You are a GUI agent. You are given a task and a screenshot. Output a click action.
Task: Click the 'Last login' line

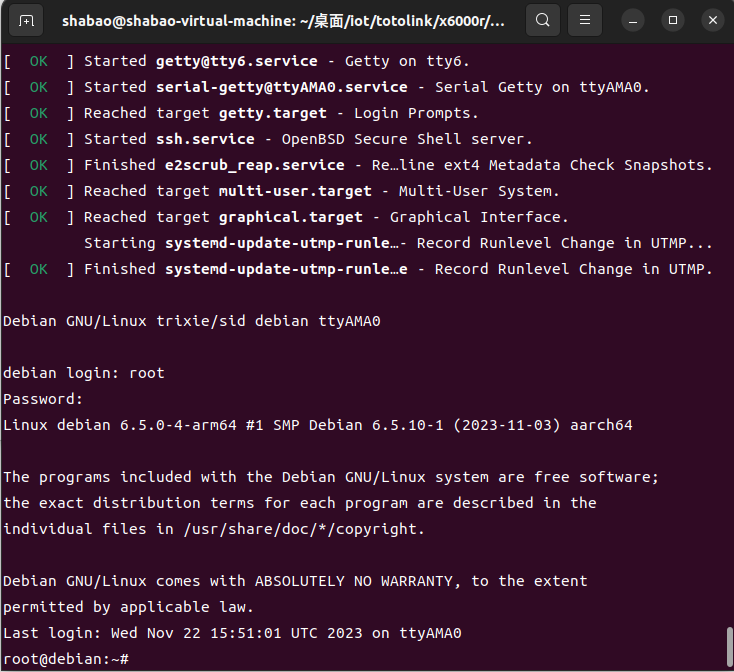(x=232, y=633)
